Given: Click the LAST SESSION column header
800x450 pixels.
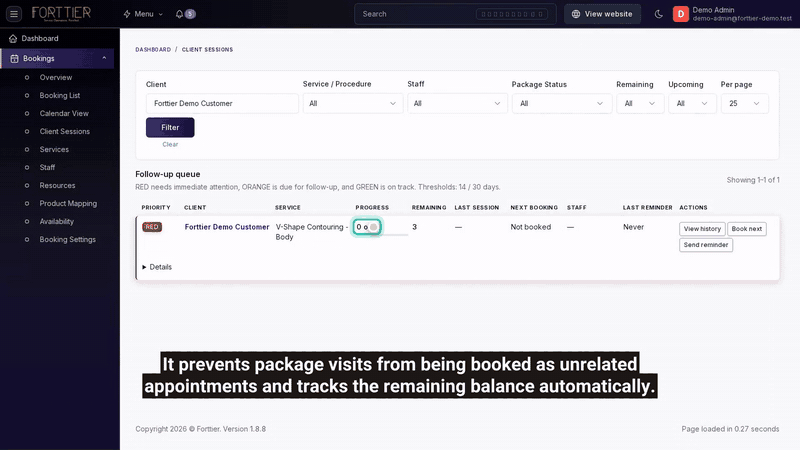Looking at the screenshot, I should pyautogui.click(x=477, y=208).
